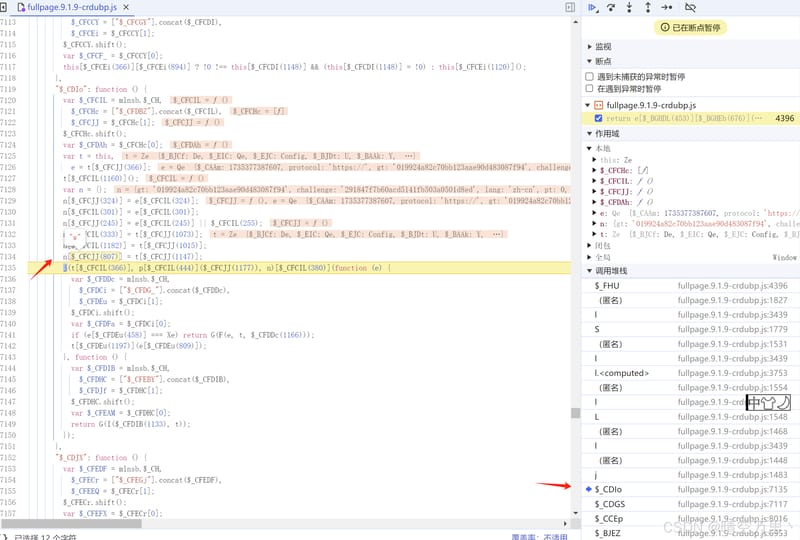The height and width of the screenshot is (540, 800).
Task: Click the scroll-down arrow of the editor scrollbar
Action: click(576, 513)
